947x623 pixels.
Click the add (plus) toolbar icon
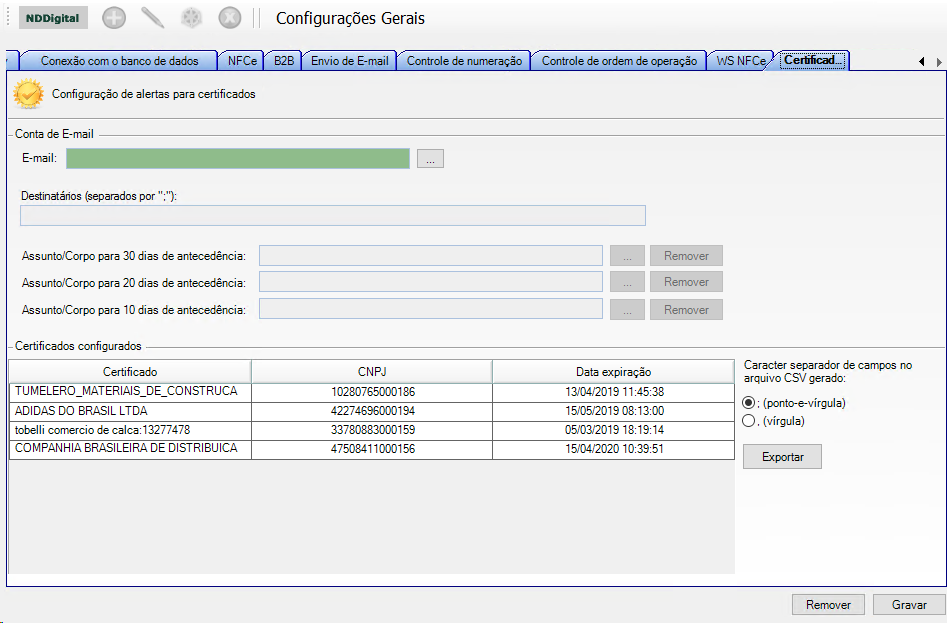114,18
